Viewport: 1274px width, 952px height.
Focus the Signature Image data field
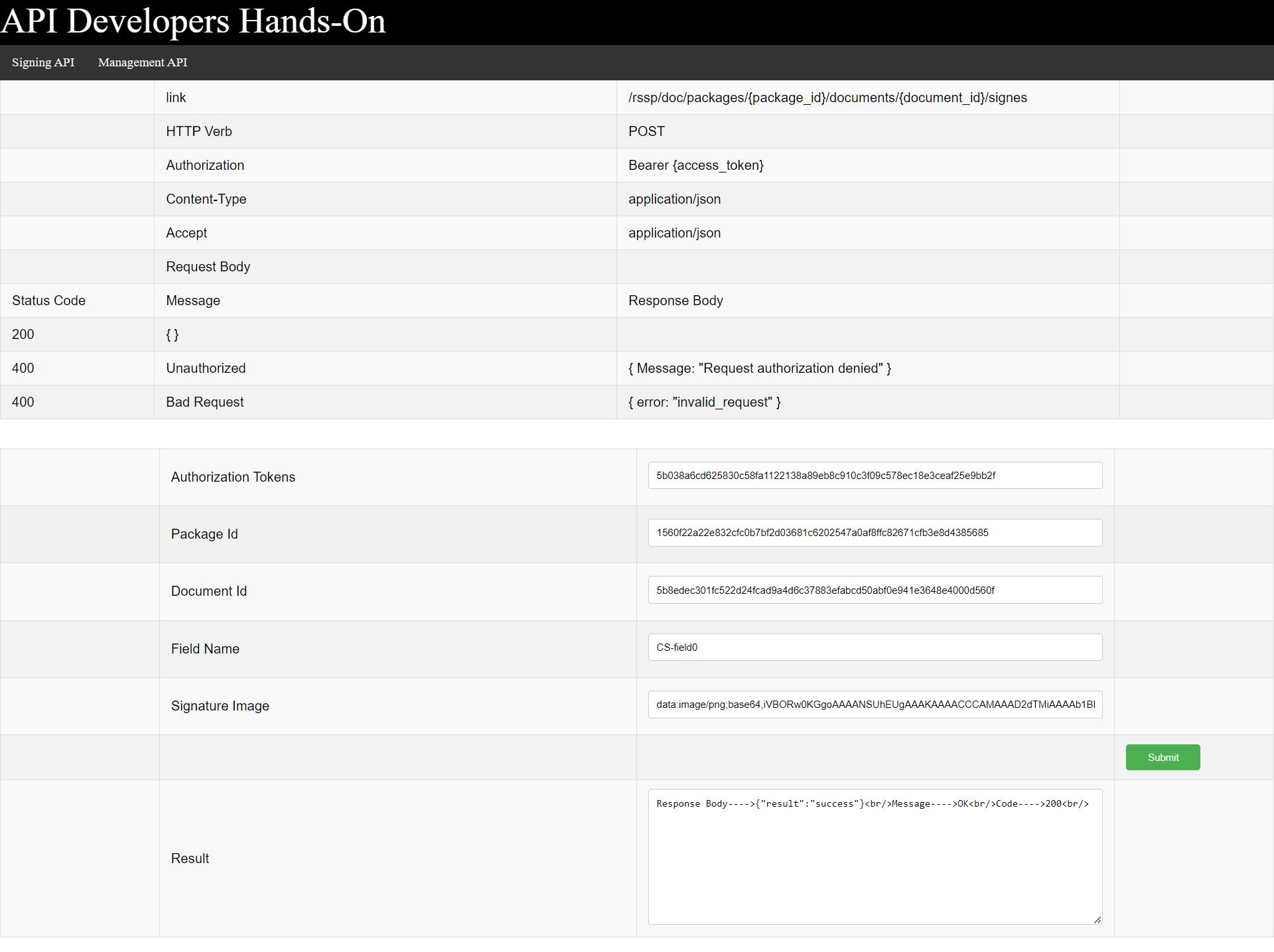(875, 705)
